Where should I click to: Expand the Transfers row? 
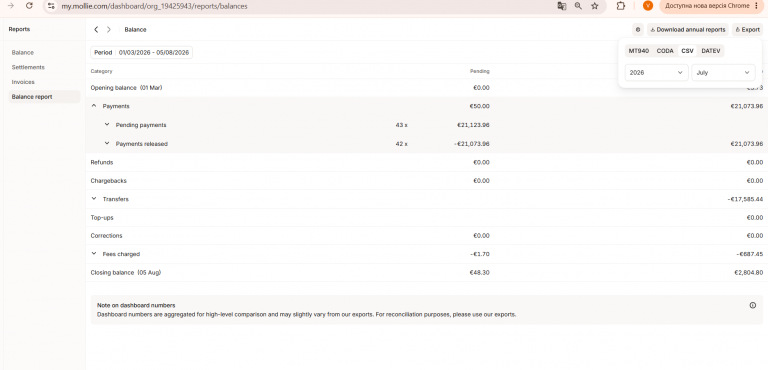coord(94,199)
